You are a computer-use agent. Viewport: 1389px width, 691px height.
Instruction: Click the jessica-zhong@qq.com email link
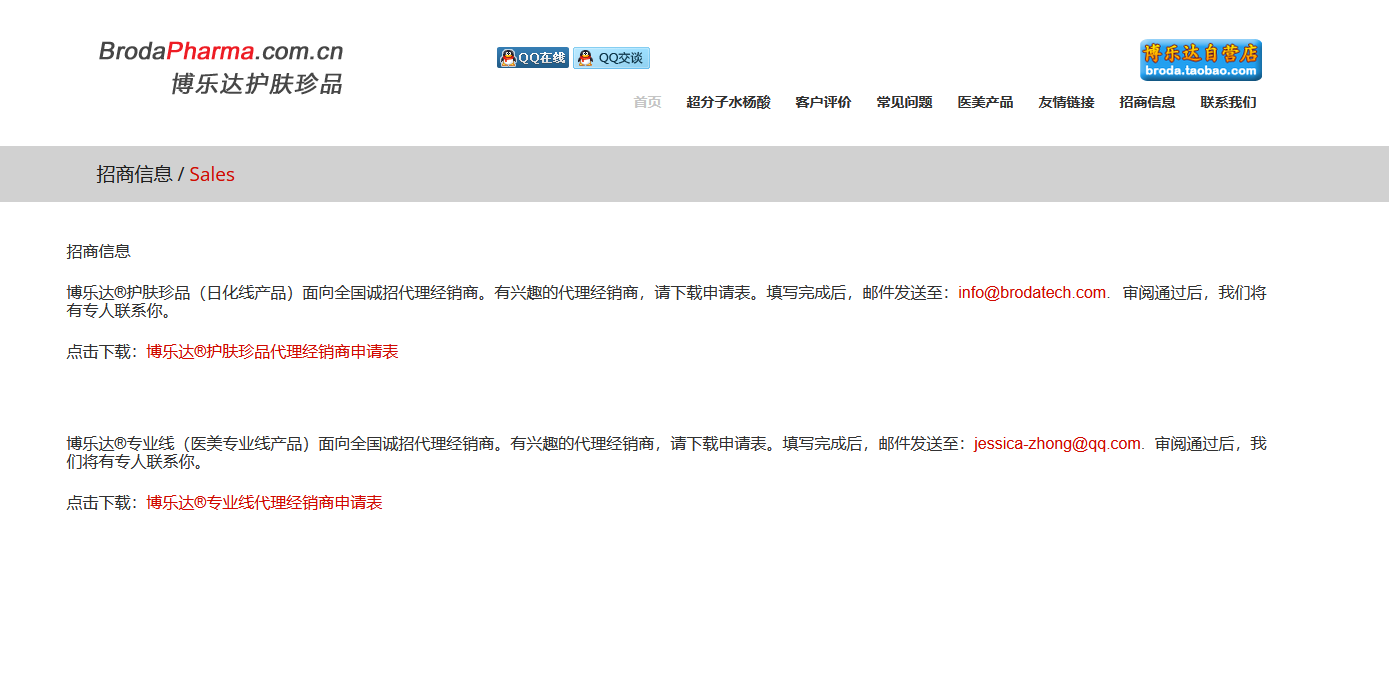1057,443
